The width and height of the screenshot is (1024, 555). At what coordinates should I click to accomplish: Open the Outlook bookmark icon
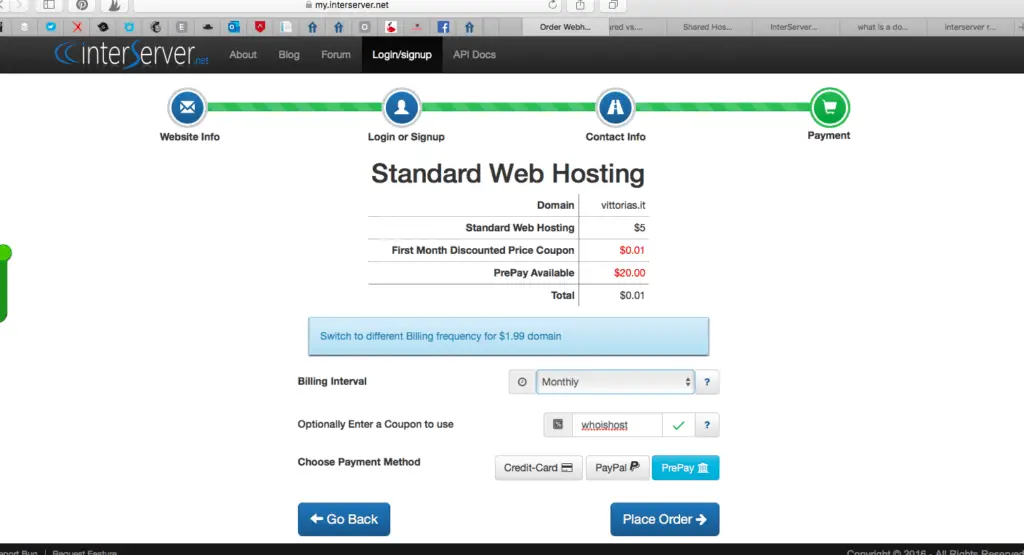234,27
